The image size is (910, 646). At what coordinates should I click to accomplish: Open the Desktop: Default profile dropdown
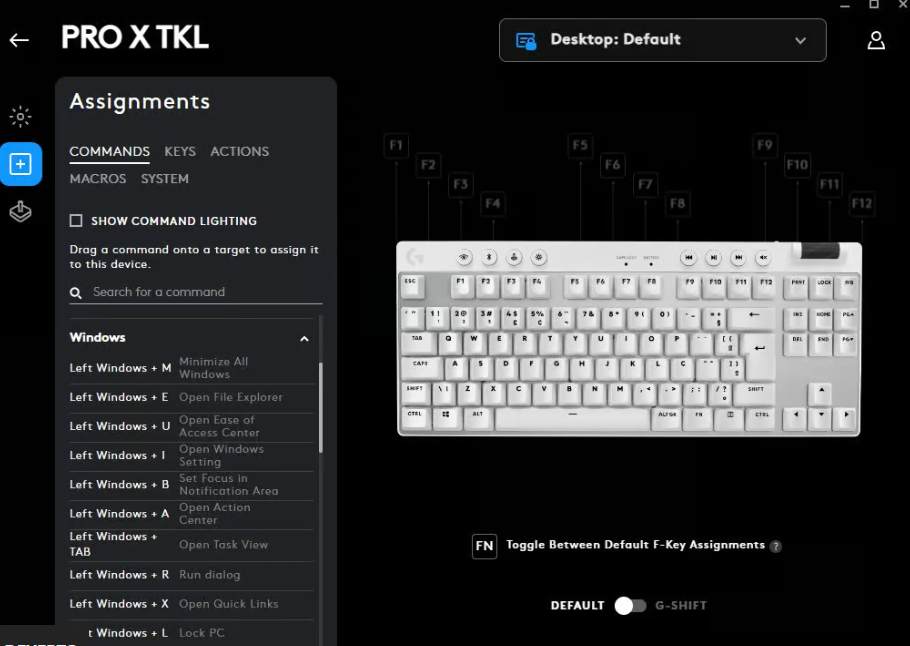point(662,40)
